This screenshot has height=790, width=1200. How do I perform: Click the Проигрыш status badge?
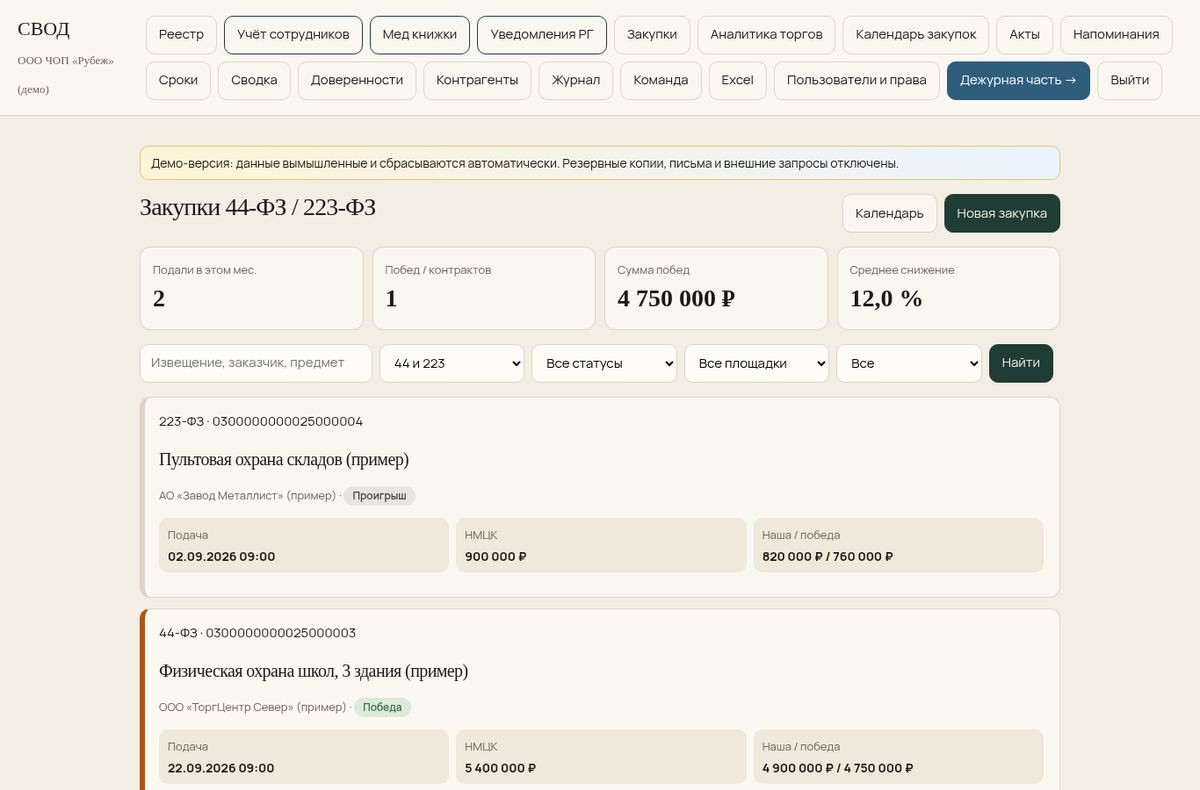pos(379,496)
